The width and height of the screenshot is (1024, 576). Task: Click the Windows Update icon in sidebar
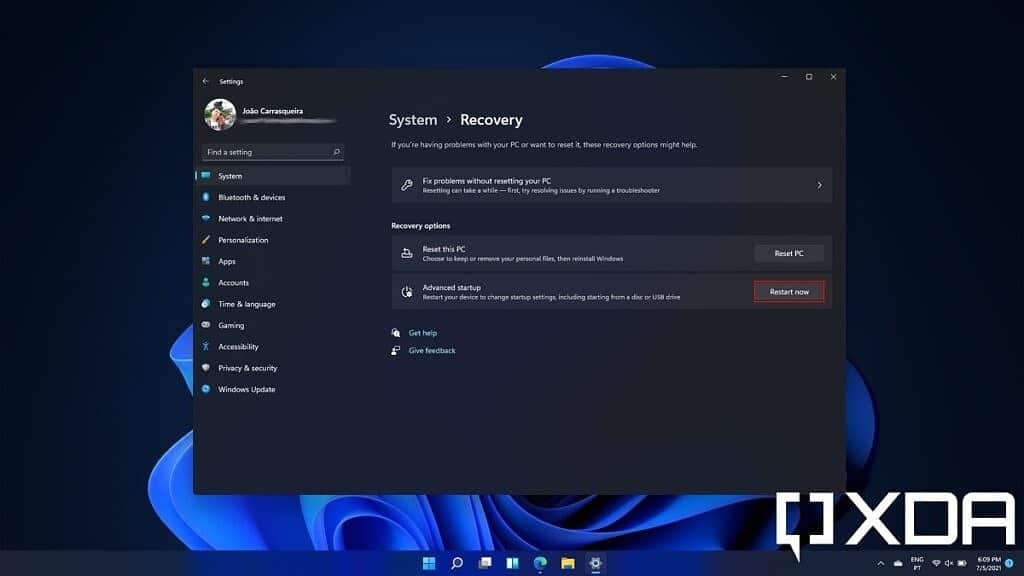[x=206, y=389]
